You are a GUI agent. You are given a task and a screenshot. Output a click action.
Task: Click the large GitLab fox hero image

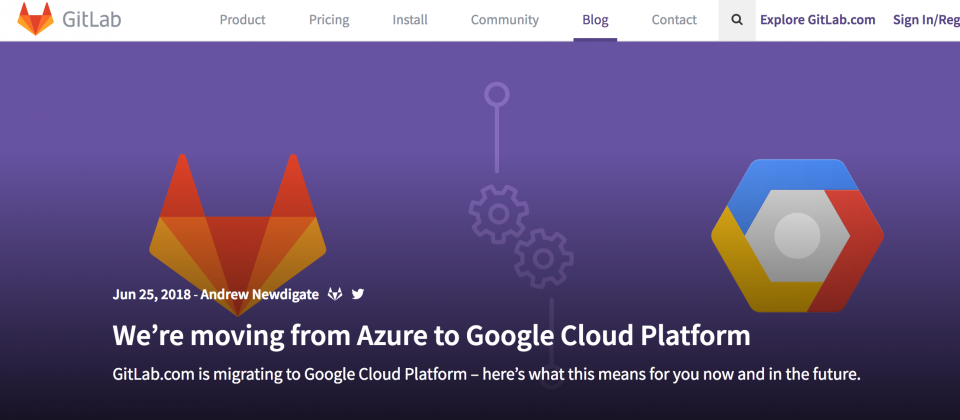[x=238, y=234]
